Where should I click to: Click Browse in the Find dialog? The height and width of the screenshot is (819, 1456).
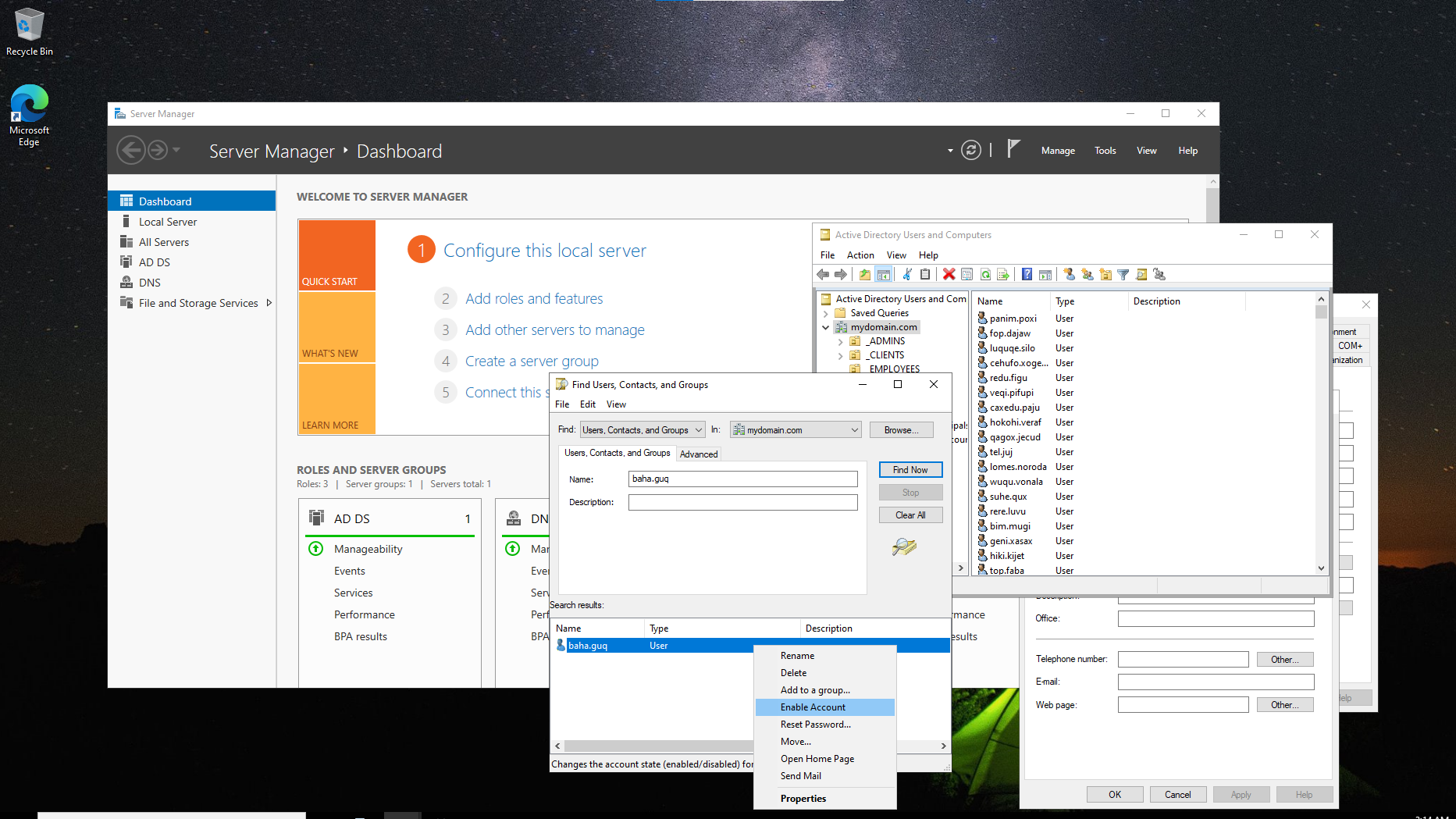coord(902,430)
